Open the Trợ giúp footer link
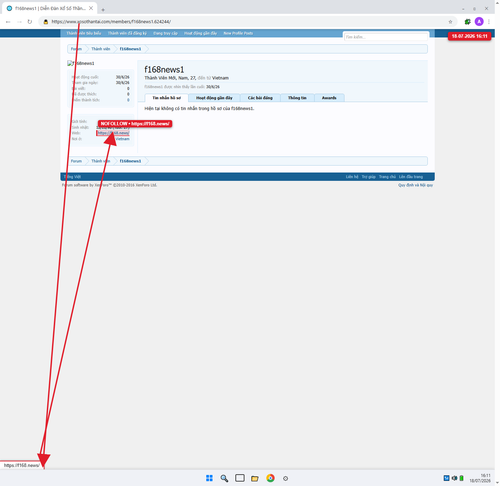 369,177
